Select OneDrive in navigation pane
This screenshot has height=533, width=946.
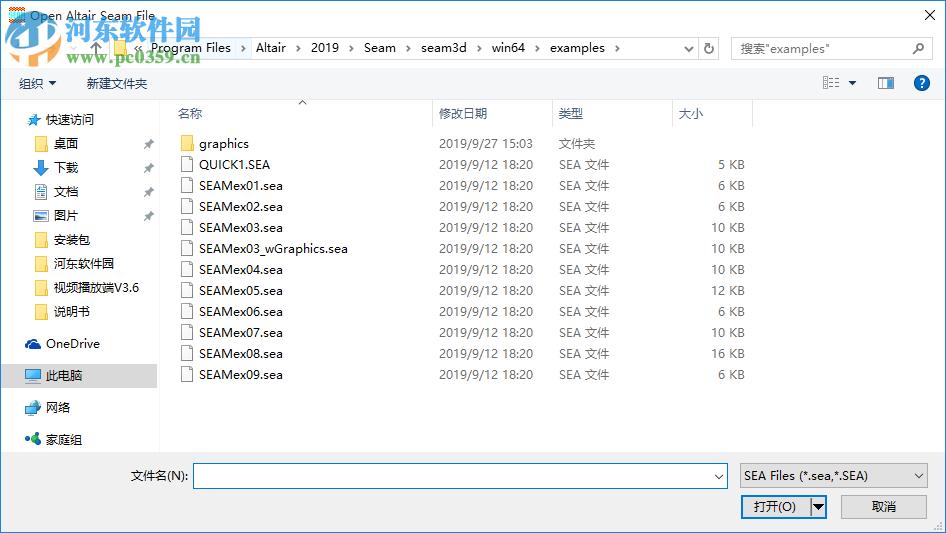point(72,343)
